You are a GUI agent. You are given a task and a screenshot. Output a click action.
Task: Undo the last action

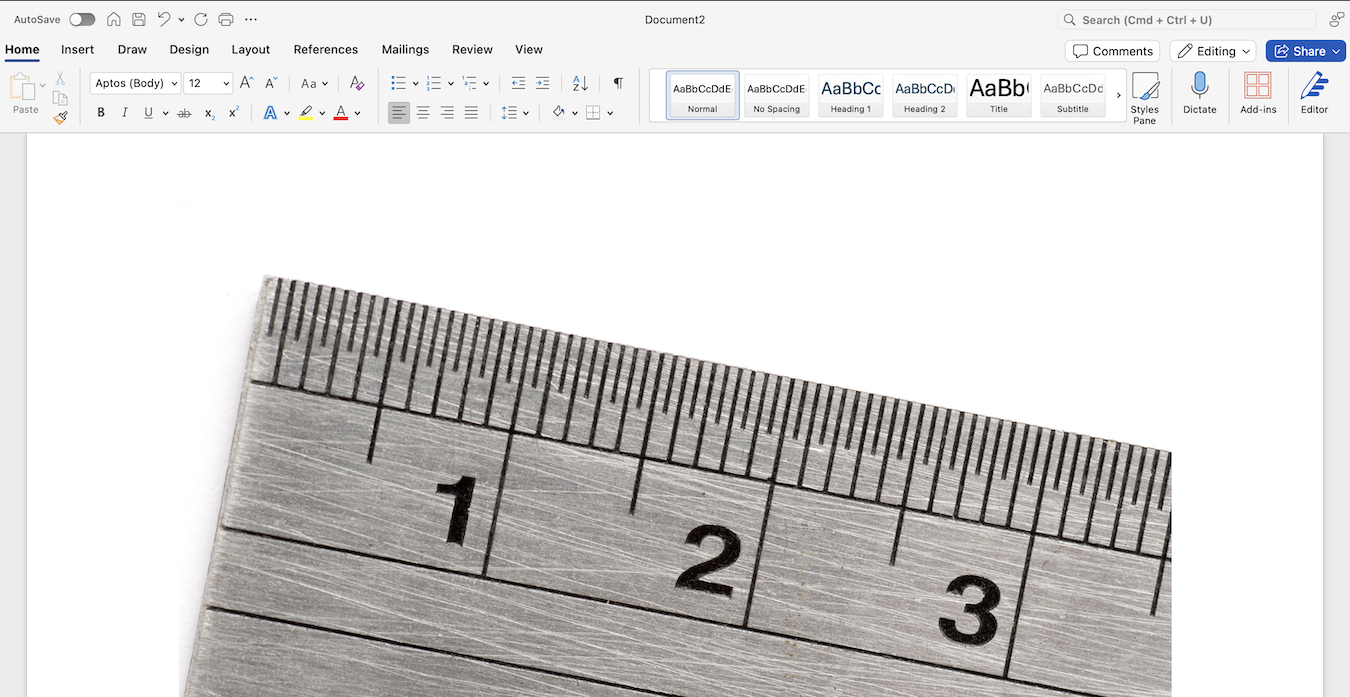click(x=164, y=20)
